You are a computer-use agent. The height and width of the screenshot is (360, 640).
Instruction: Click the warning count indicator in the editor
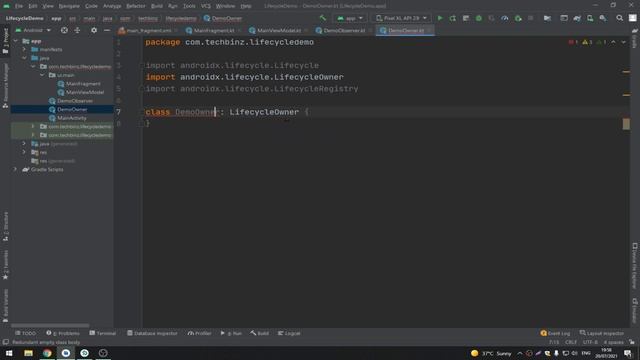(587, 42)
